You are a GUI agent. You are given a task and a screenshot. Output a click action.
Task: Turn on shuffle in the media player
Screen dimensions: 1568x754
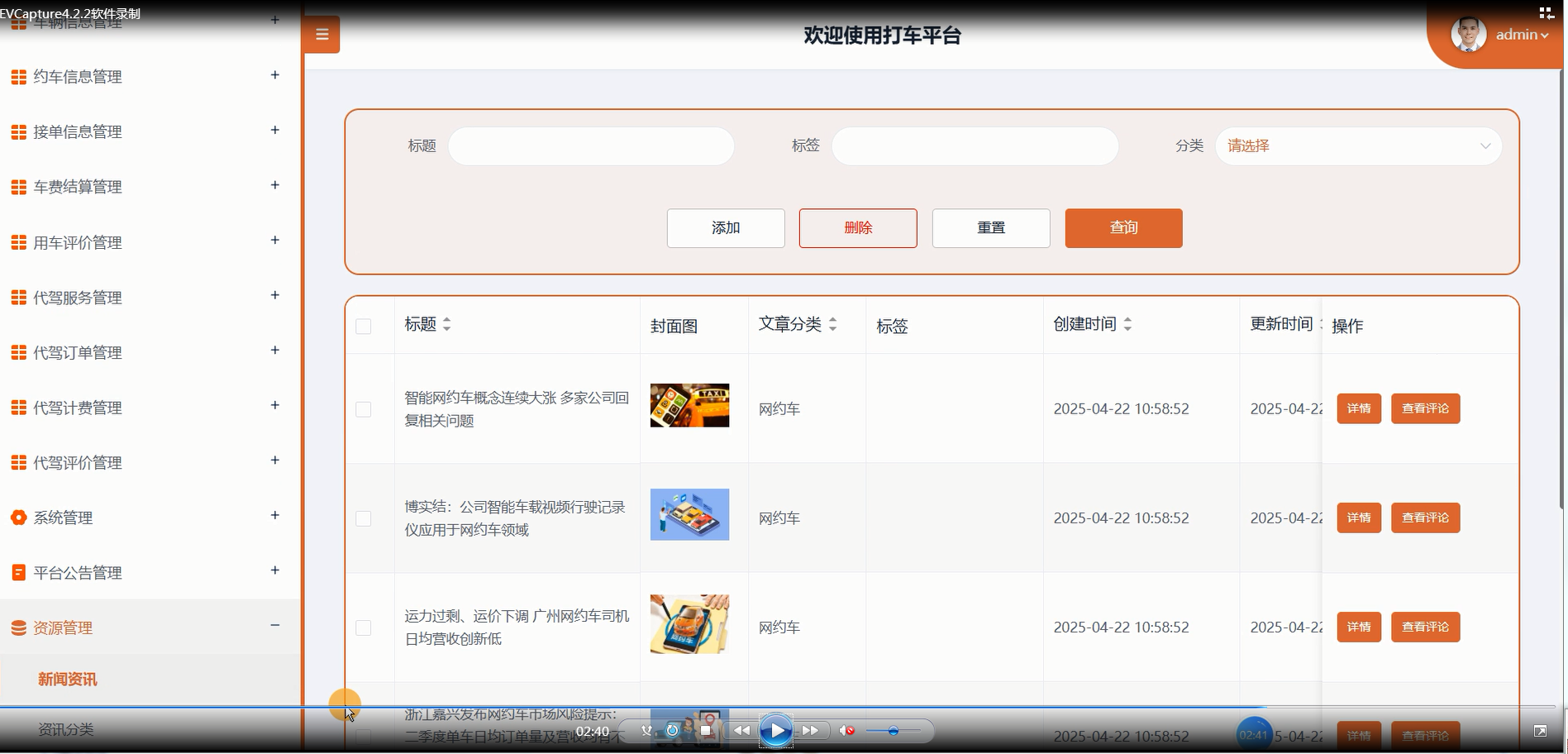pos(646,731)
